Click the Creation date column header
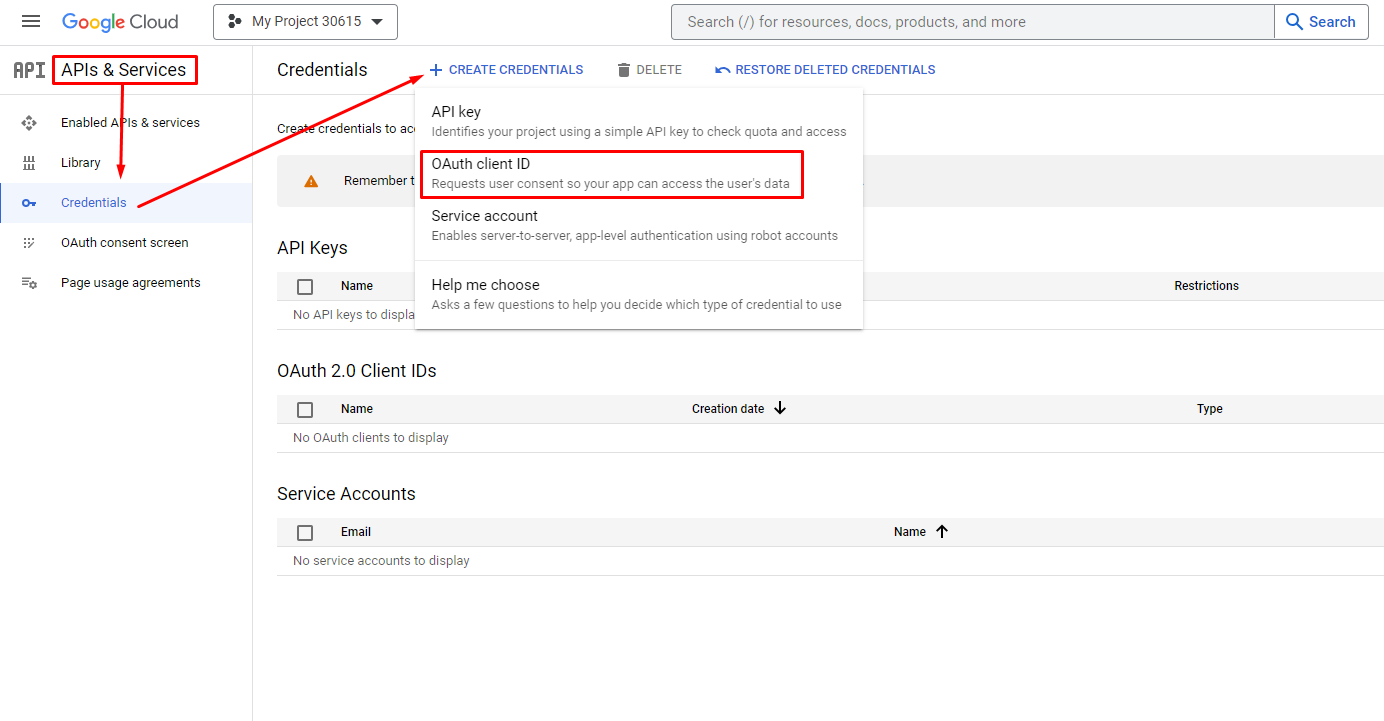The height and width of the screenshot is (721, 1384). (x=728, y=409)
